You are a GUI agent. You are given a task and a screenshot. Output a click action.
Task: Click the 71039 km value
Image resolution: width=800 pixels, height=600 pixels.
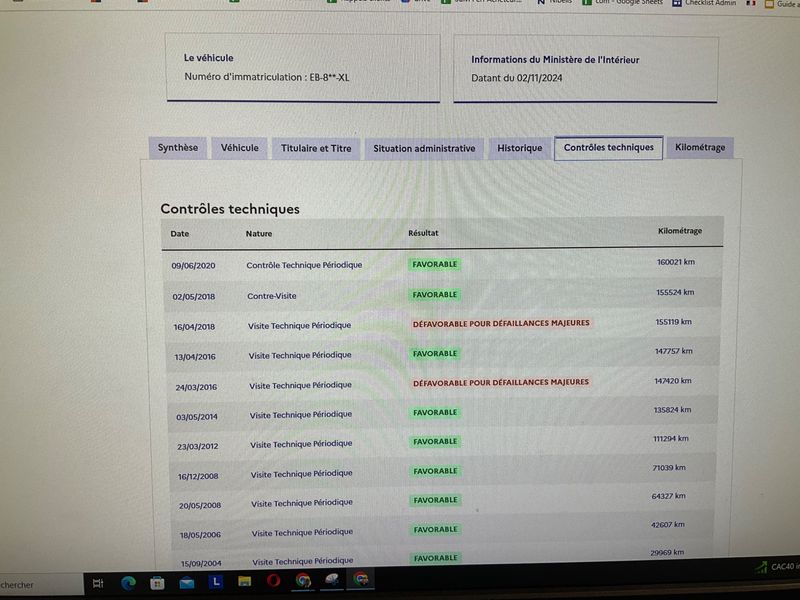(x=669, y=468)
